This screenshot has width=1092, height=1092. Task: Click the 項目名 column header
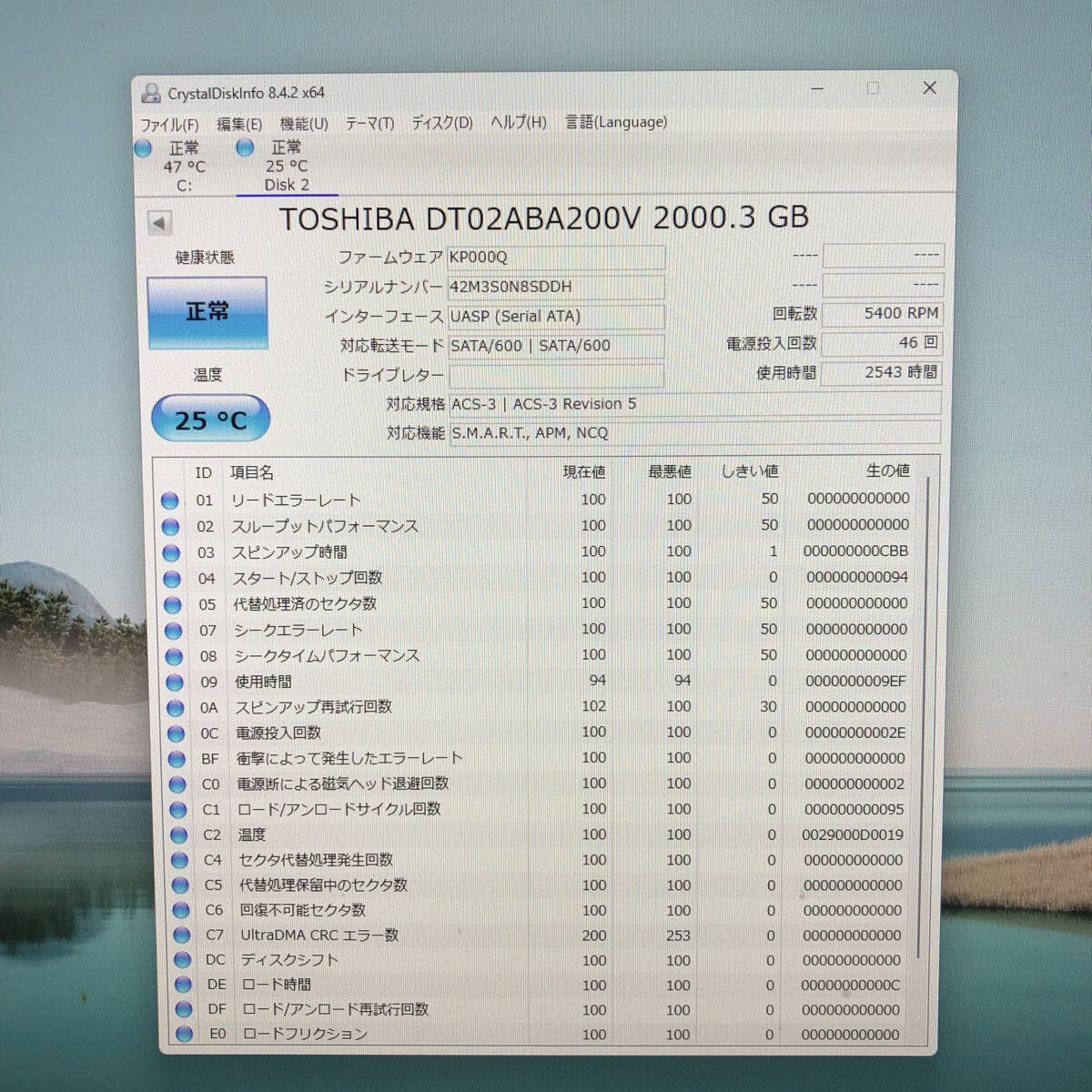252,472
